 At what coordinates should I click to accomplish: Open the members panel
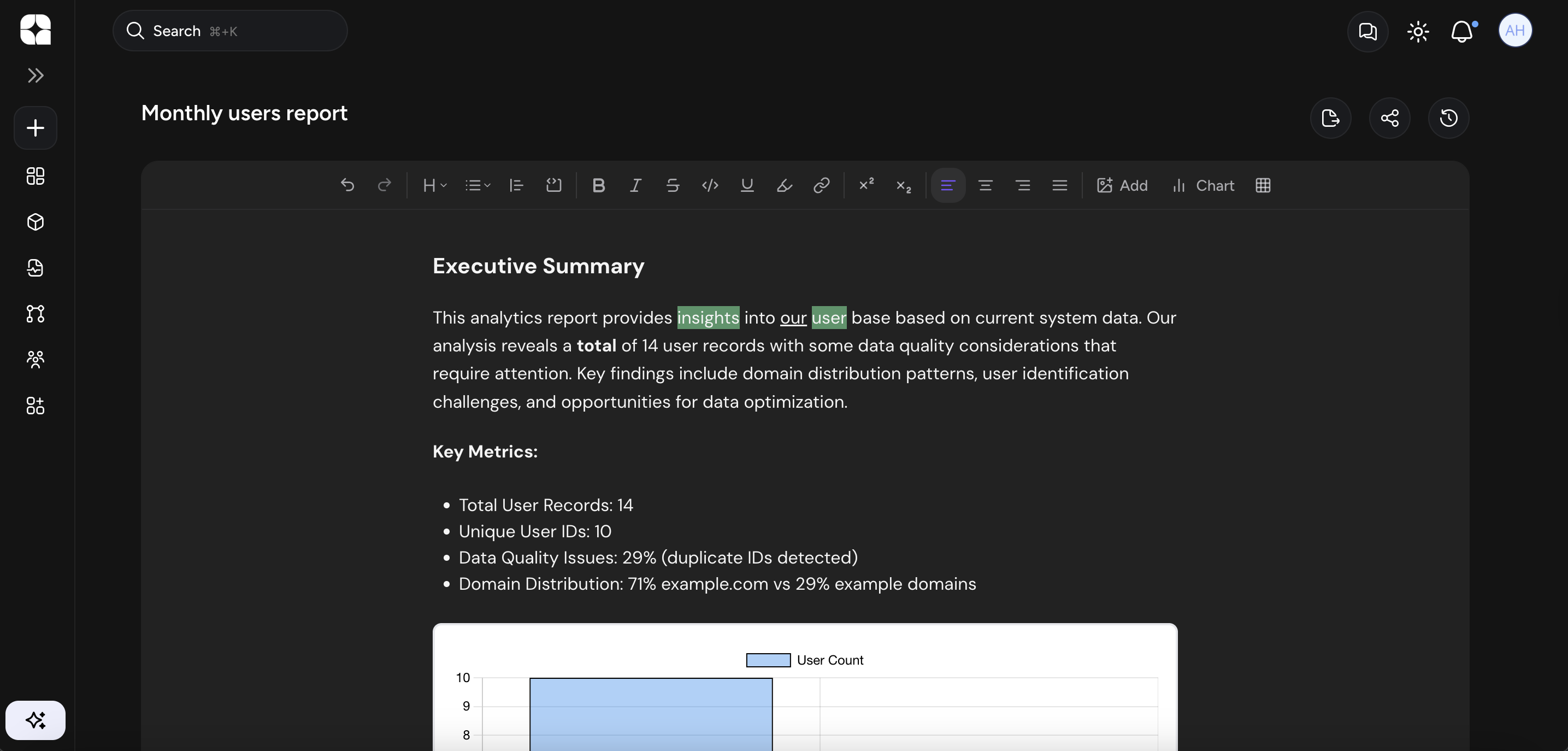pos(35,360)
